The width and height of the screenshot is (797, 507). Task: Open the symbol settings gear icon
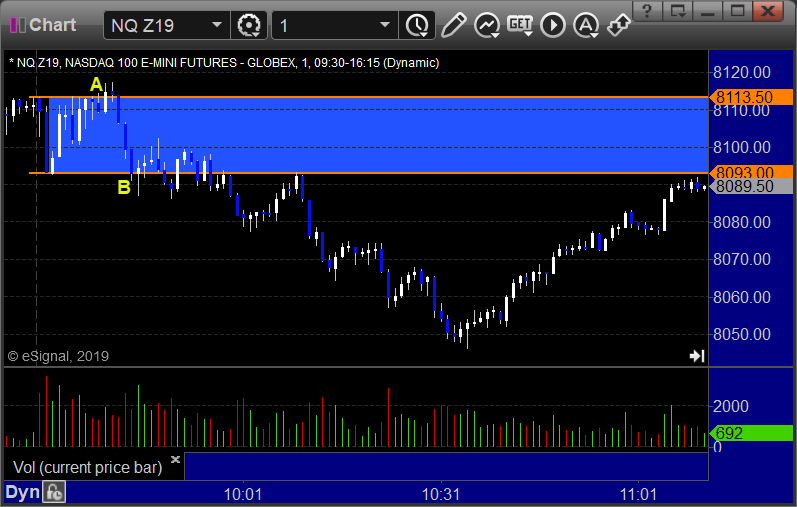[249, 25]
